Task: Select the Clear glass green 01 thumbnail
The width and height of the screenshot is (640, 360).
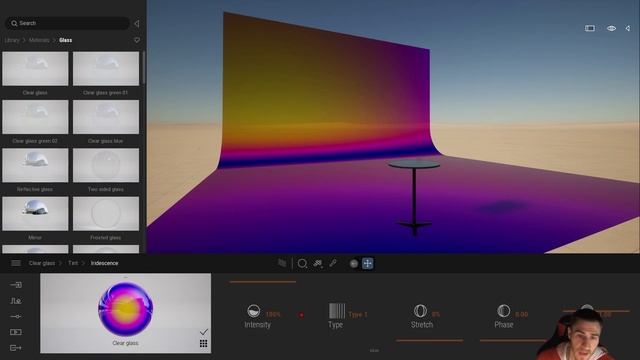Action: coord(106,69)
